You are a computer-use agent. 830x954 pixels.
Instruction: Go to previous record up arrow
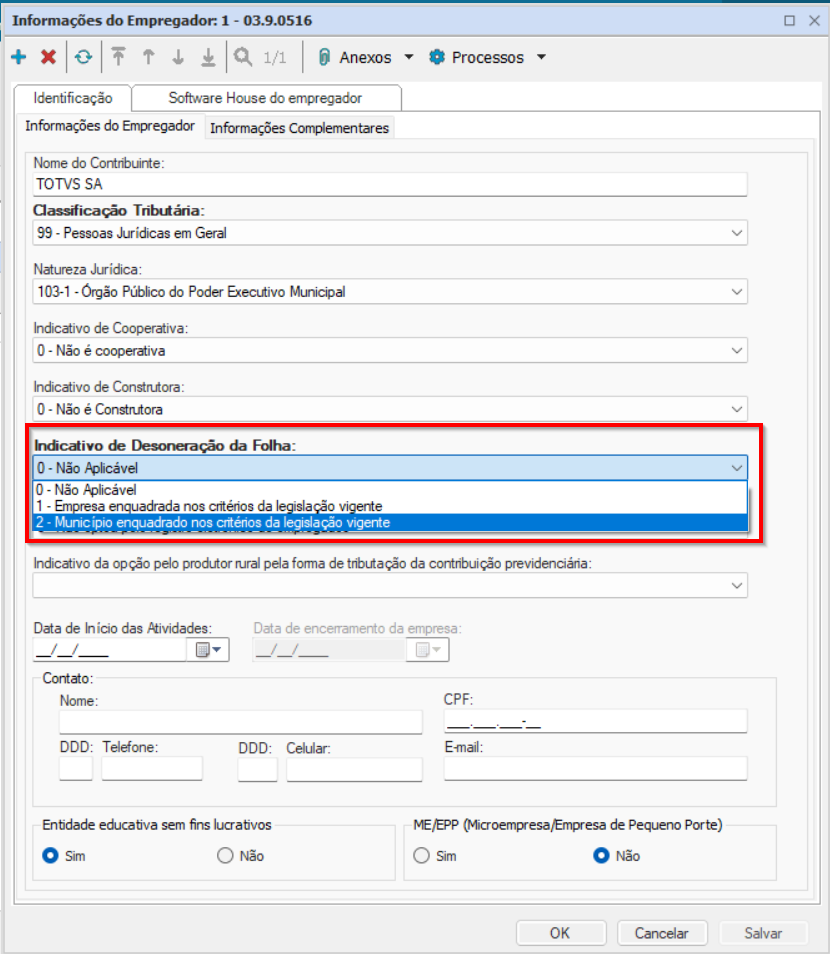(x=148, y=58)
